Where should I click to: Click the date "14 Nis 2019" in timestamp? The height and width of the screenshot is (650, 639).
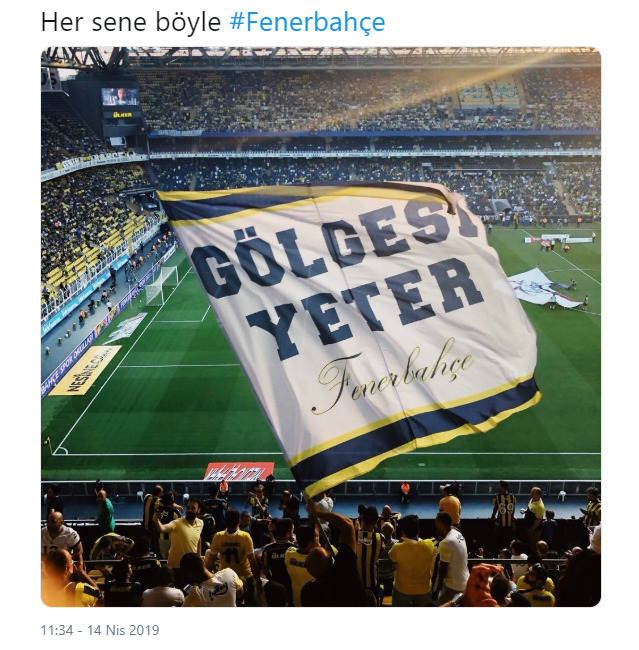click(x=123, y=630)
